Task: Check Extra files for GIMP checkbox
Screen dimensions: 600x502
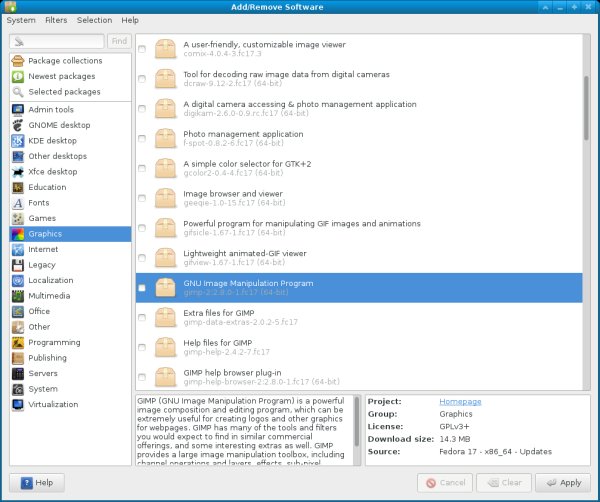Action: (x=142, y=318)
